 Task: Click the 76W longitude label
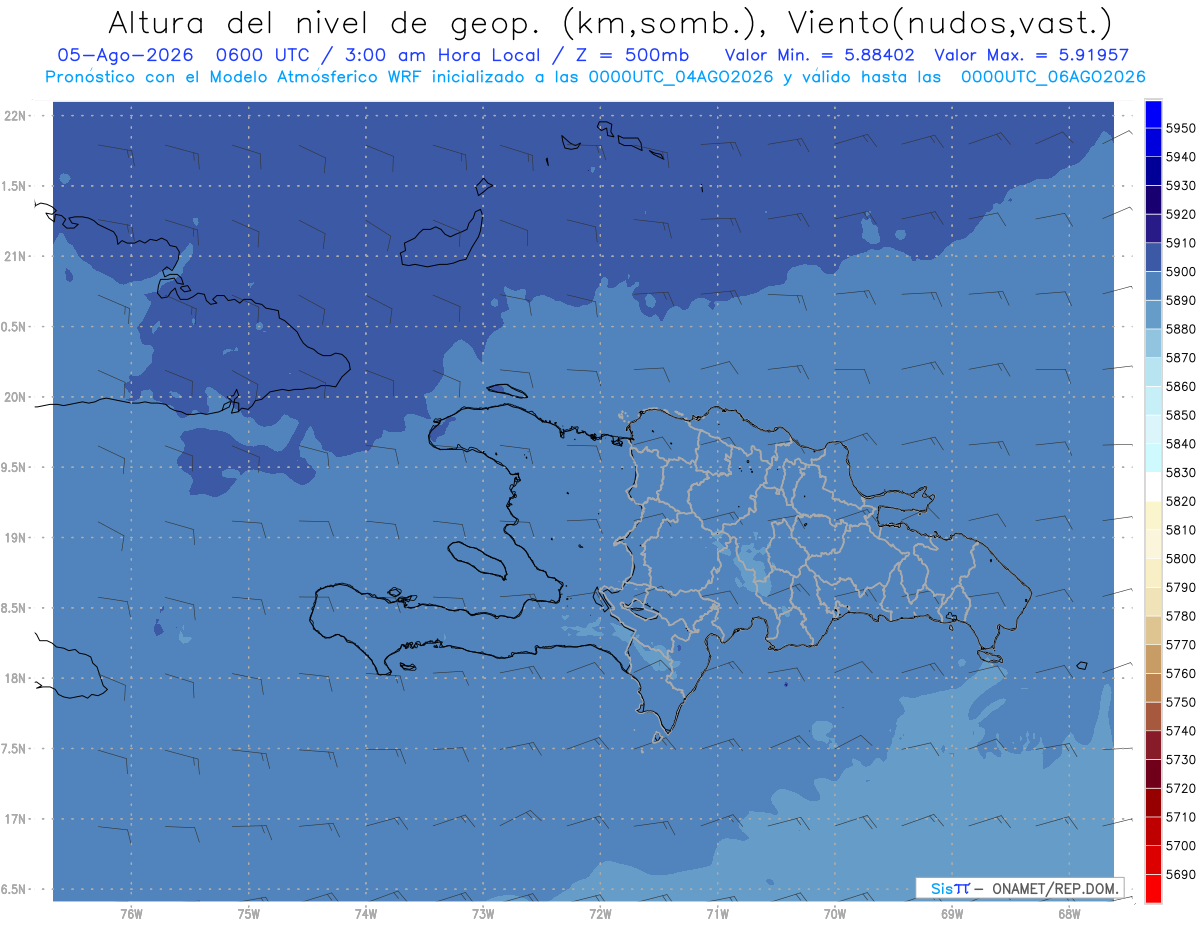(132, 913)
